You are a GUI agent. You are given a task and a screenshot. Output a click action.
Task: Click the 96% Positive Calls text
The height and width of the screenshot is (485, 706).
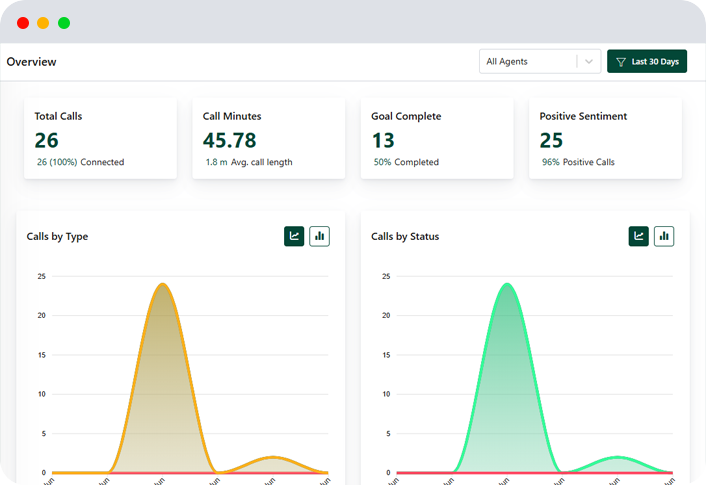578,162
